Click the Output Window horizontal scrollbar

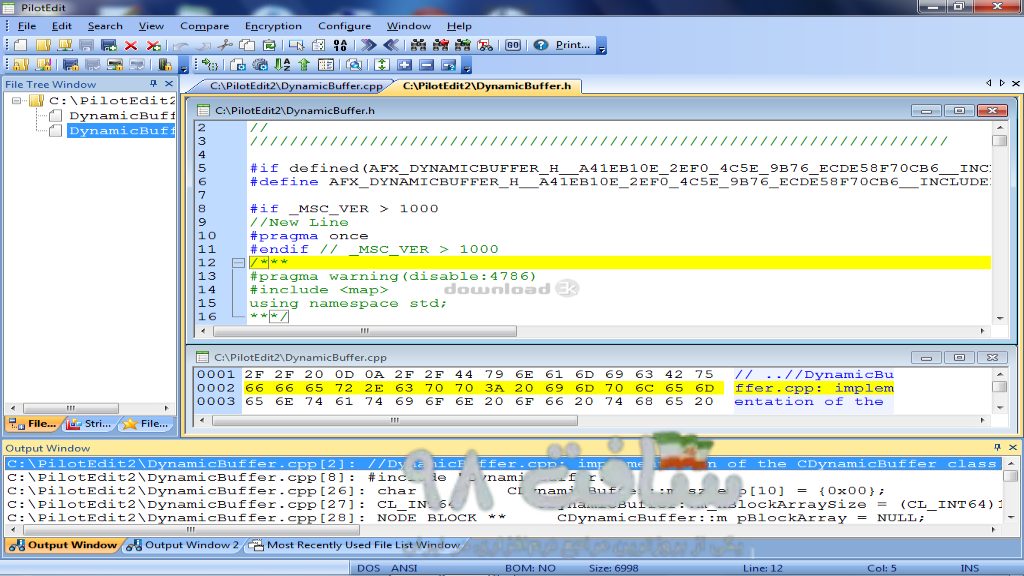click(509, 530)
